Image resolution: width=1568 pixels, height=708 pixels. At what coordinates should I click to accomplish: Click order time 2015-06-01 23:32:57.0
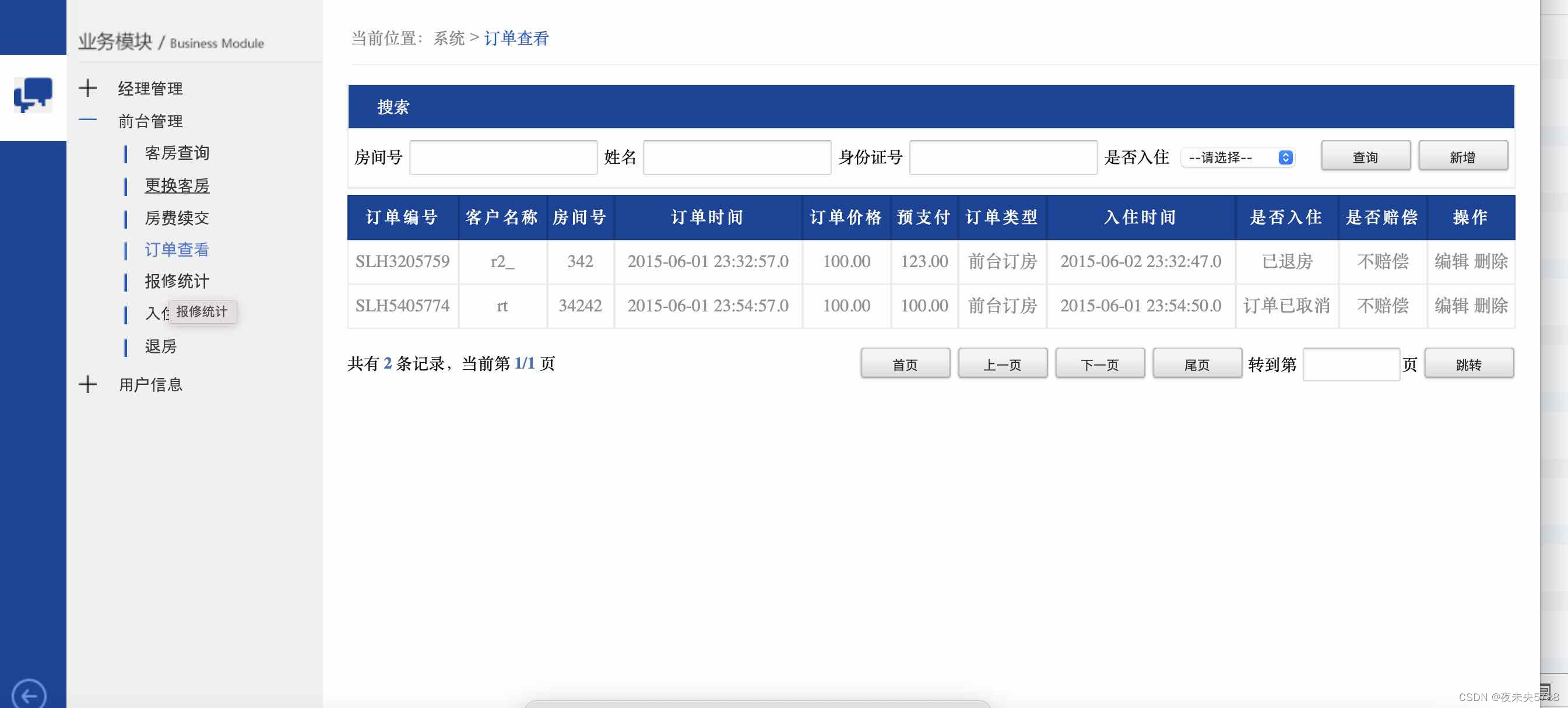[708, 262]
